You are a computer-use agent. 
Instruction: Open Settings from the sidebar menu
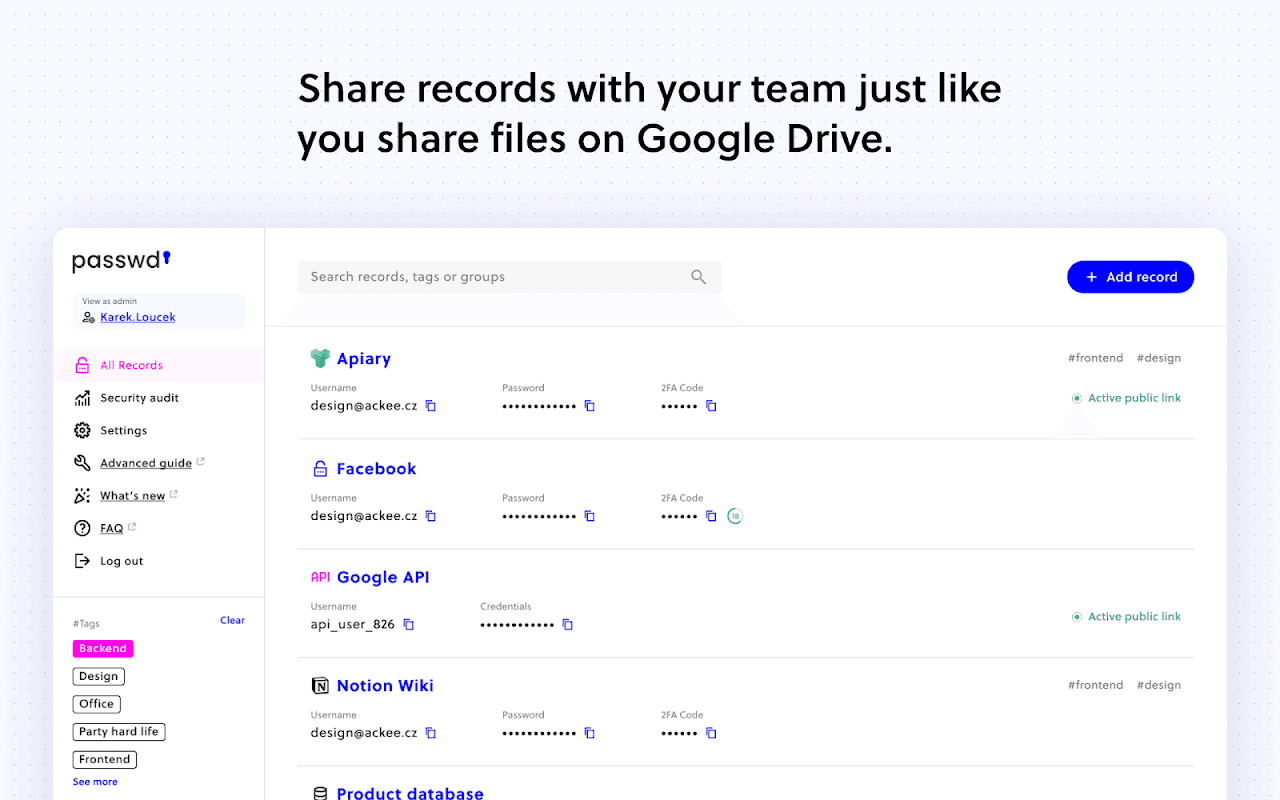pyautogui.click(x=122, y=430)
